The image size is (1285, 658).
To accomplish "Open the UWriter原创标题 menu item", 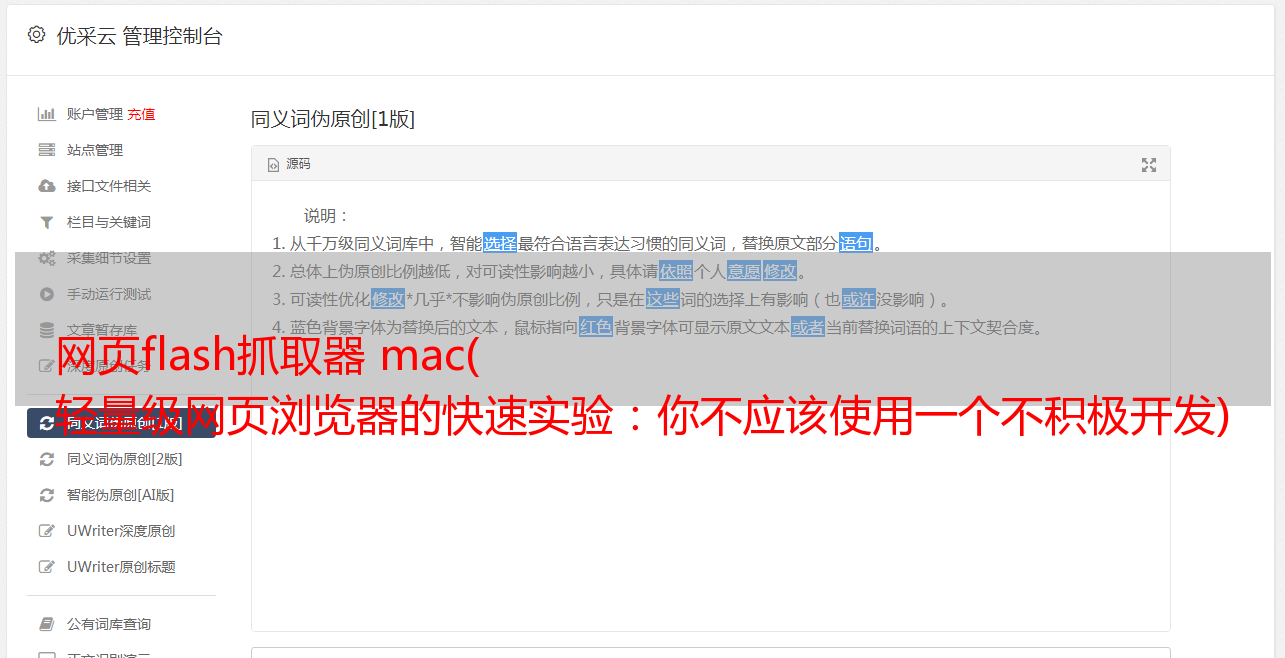I will [121, 567].
